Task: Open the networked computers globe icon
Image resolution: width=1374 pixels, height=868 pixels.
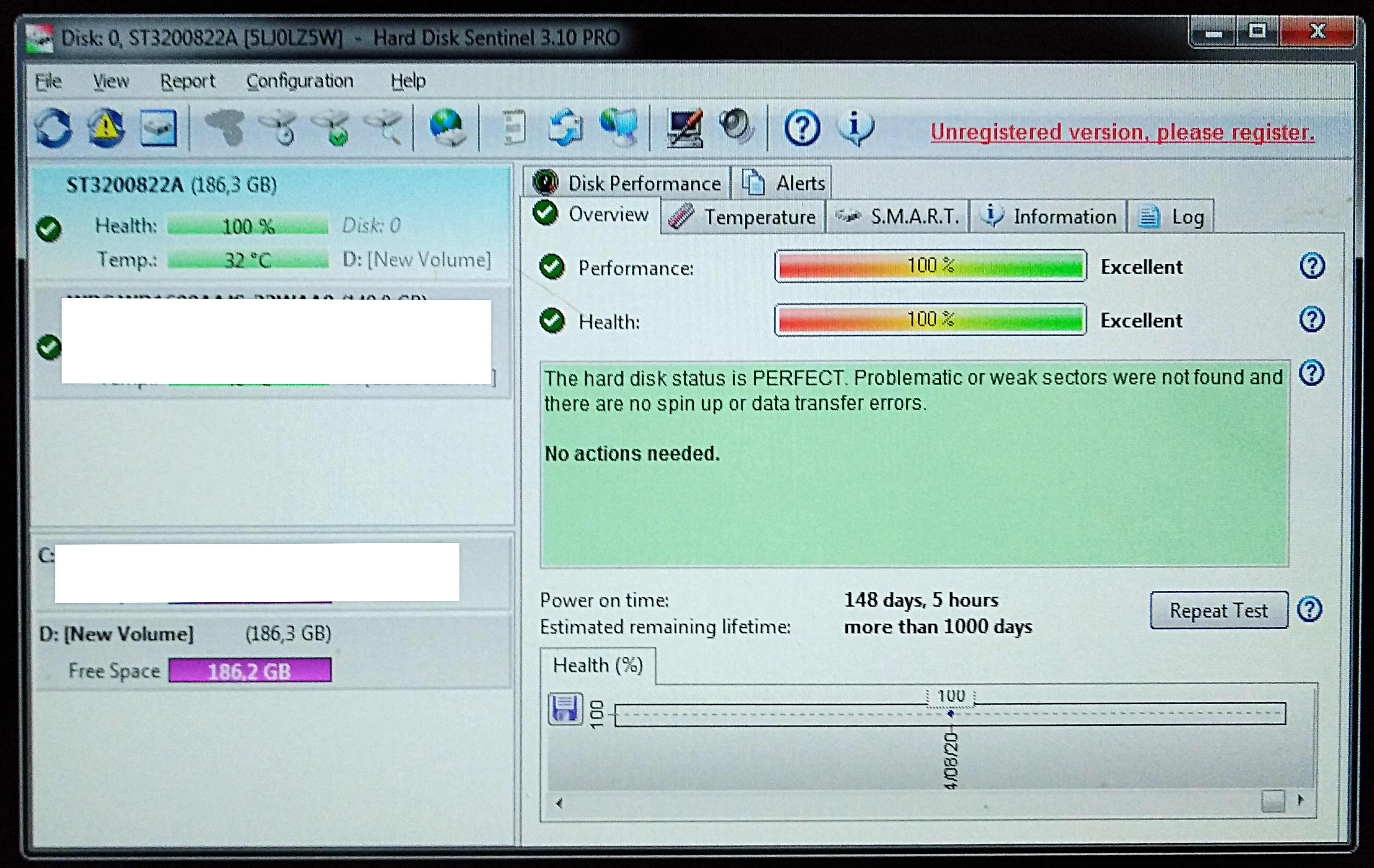Action: (x=619, y=128)
